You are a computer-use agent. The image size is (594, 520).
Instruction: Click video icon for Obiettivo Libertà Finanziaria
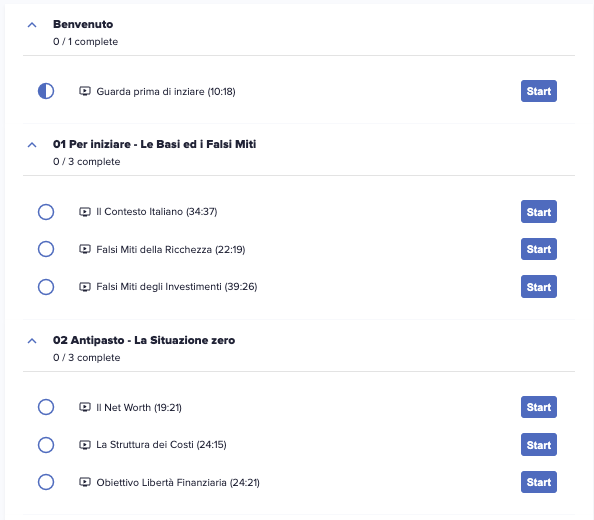[x=85, y=482]
